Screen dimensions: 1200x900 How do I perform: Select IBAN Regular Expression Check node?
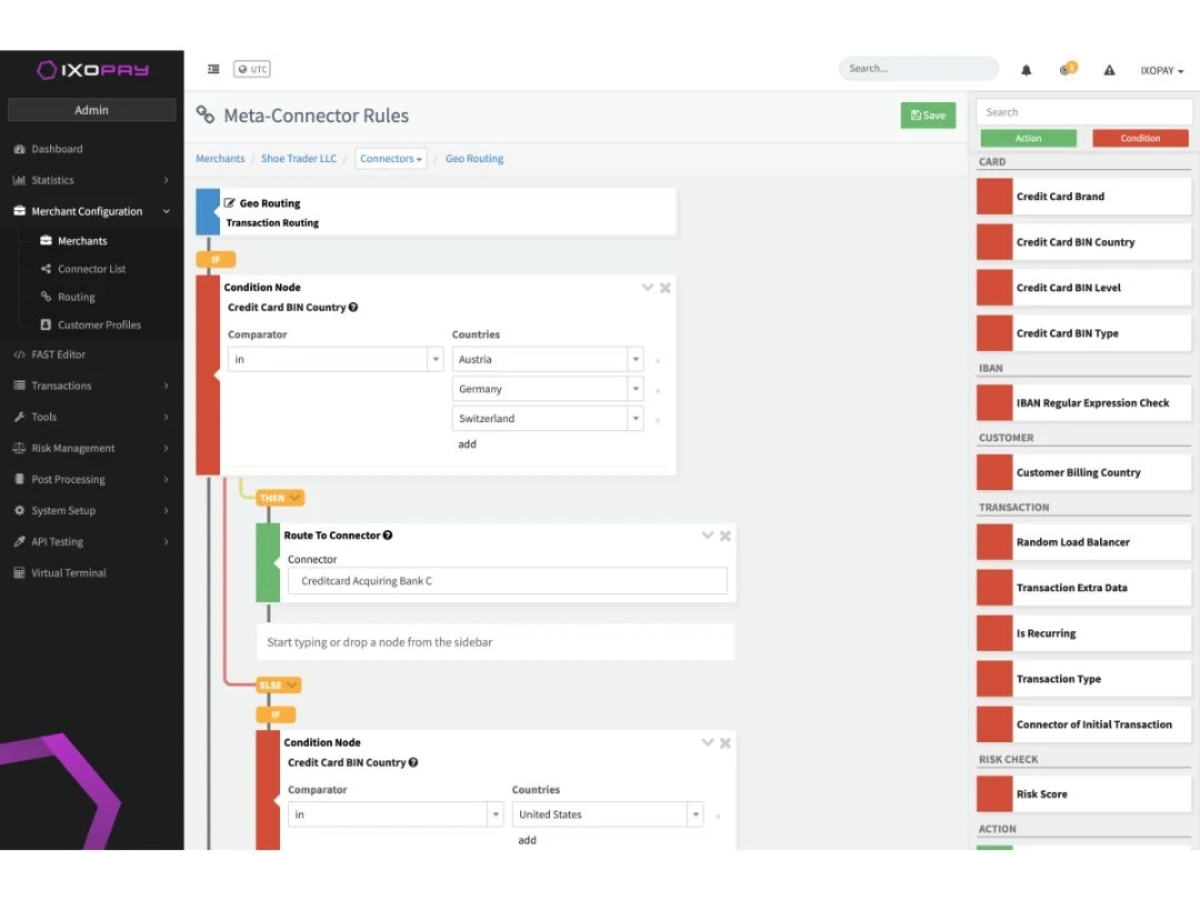(1084, 403)
